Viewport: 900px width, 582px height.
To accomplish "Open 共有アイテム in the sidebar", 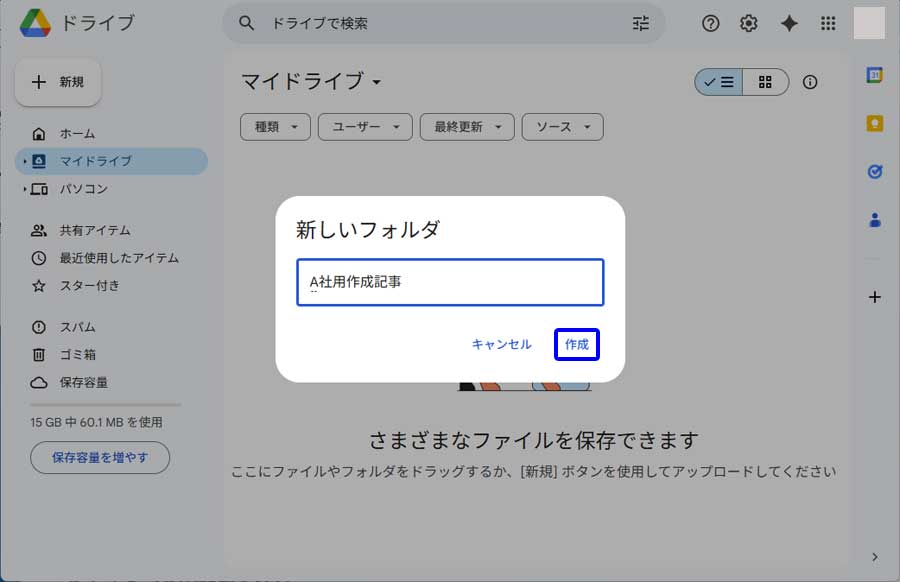I will point(94,230).
